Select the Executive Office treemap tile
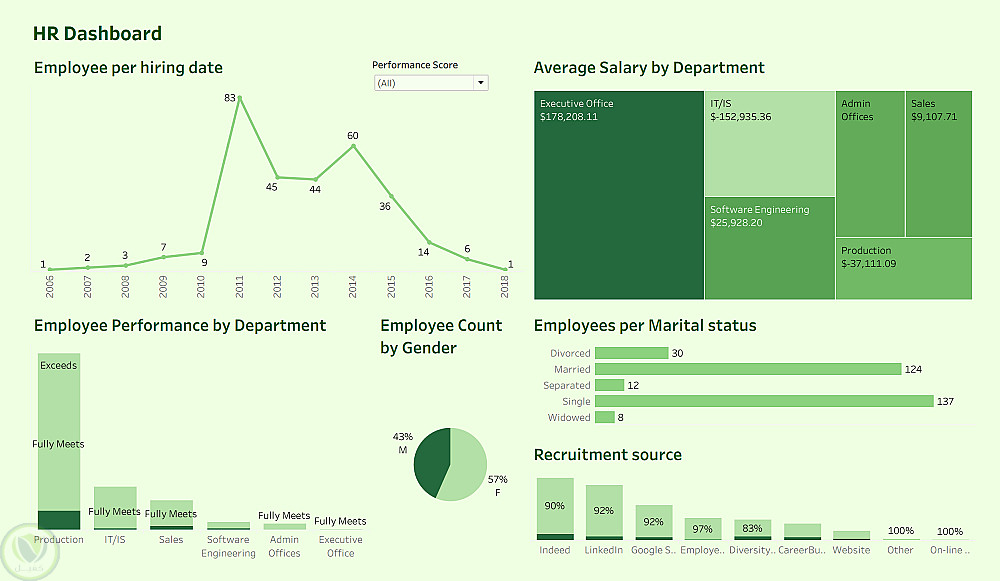Viewport: 1000px width, 581px height. [x=619, y=195]
